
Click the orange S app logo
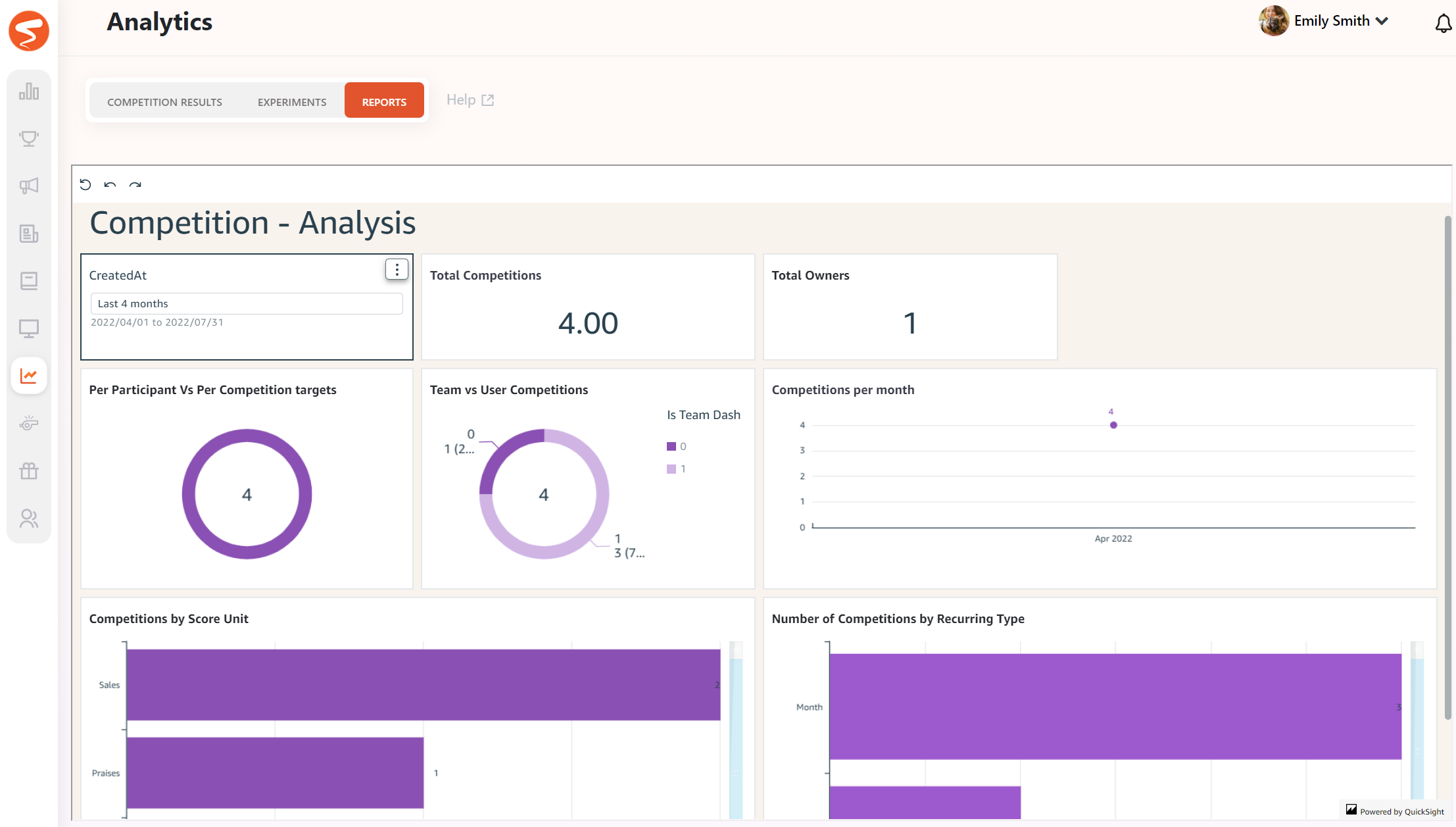pyautogui.click(x=29, y=30)
